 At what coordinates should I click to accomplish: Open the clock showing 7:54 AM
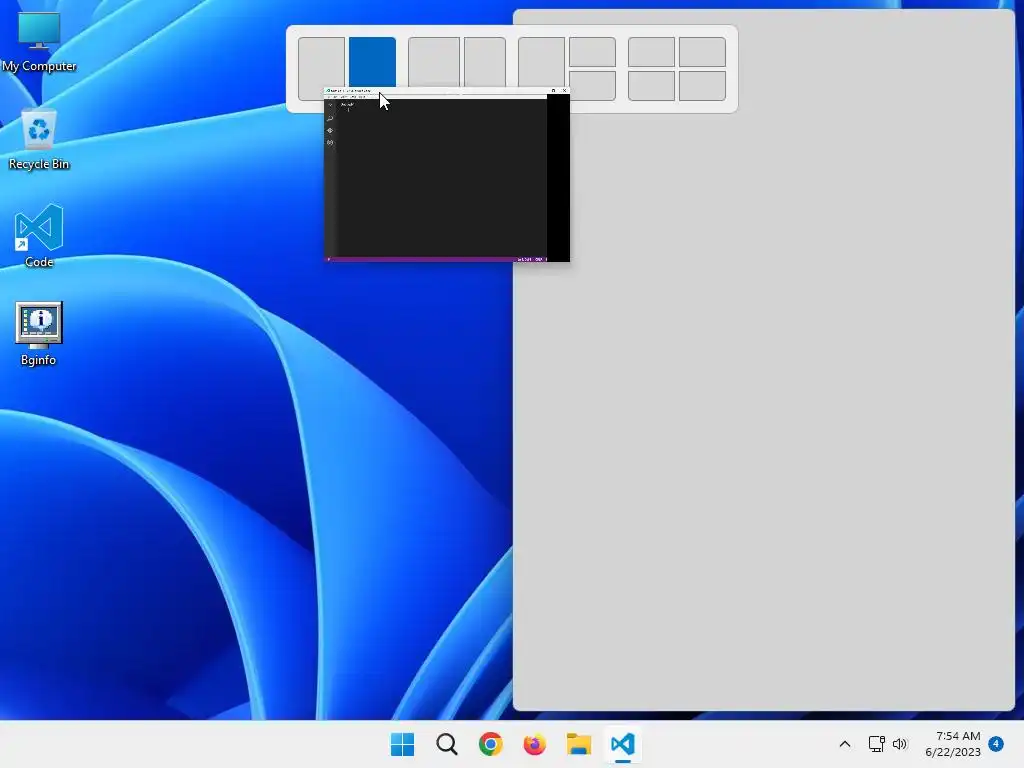pyautogui.click(x=953, y=744)
